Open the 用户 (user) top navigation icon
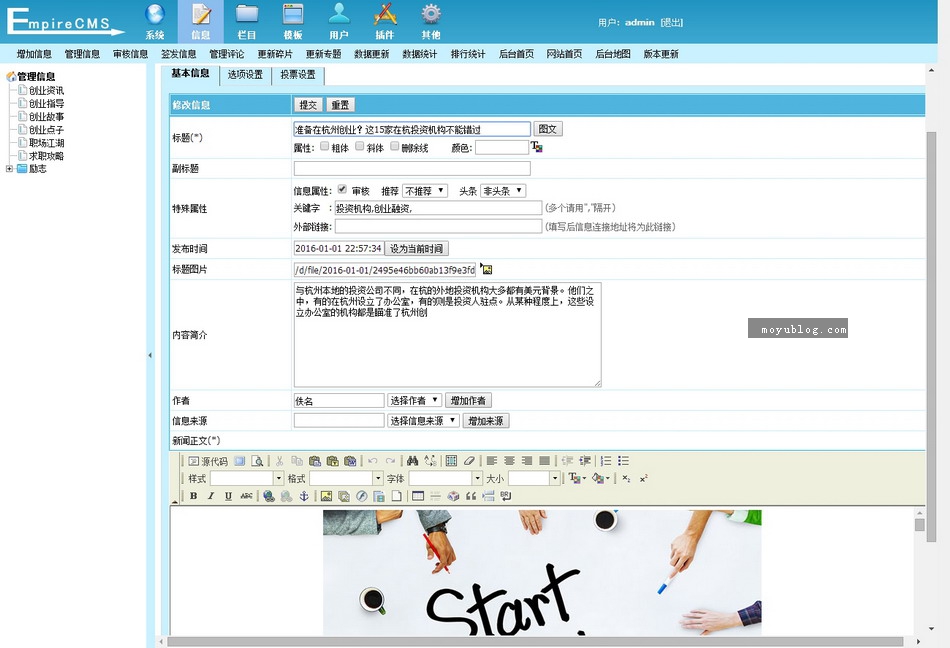The height and width of the screenshot is (648, 950). click(x=339, y=20)
